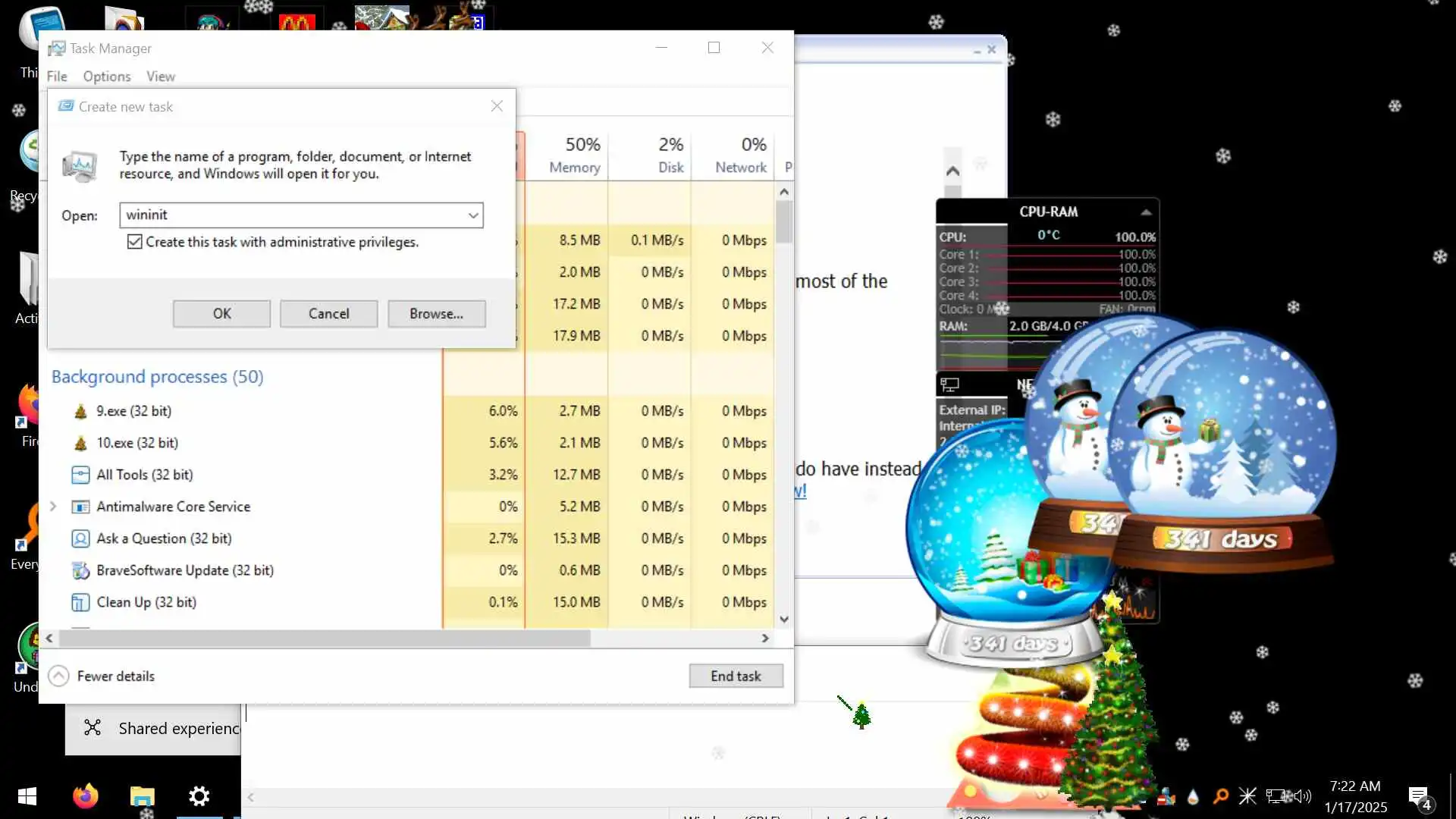Screen dimensions: 1456x819
Task: Open the Settings gear in the taskbar
Action: [199, 796]
